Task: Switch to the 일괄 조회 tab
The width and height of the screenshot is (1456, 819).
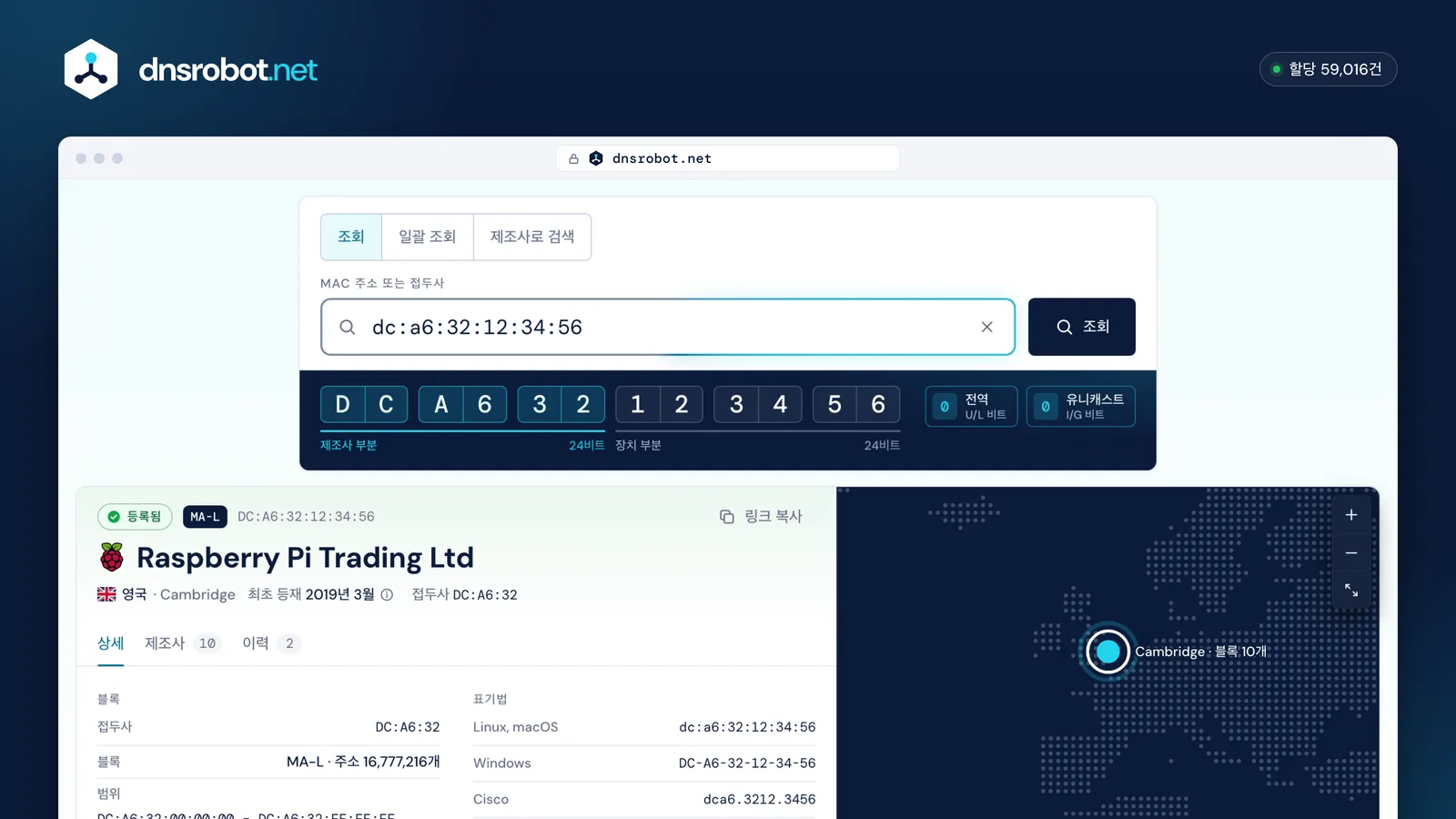Action: click(428, 237)
